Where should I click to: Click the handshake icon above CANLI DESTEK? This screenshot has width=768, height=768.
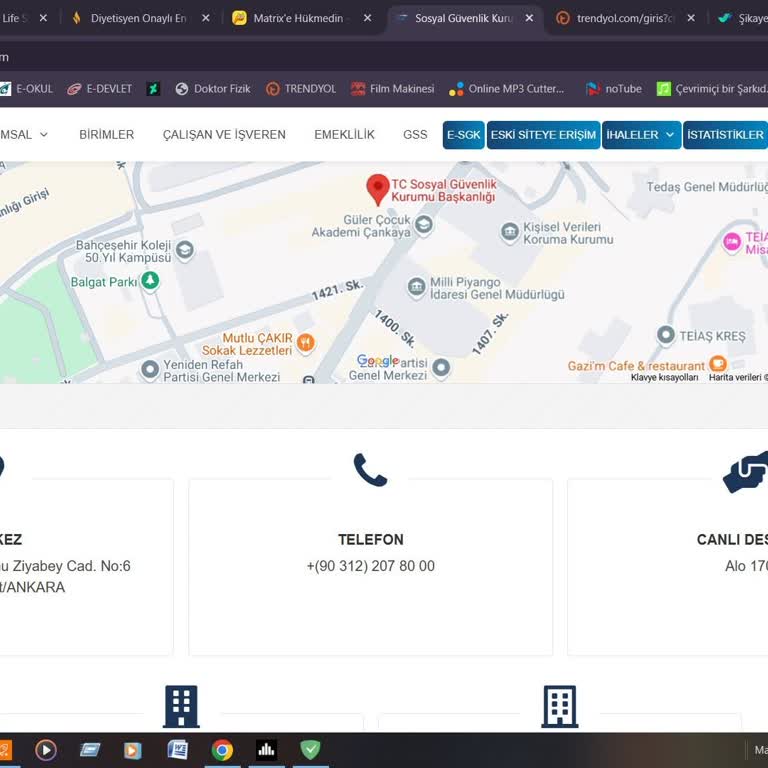pos(746,472)
